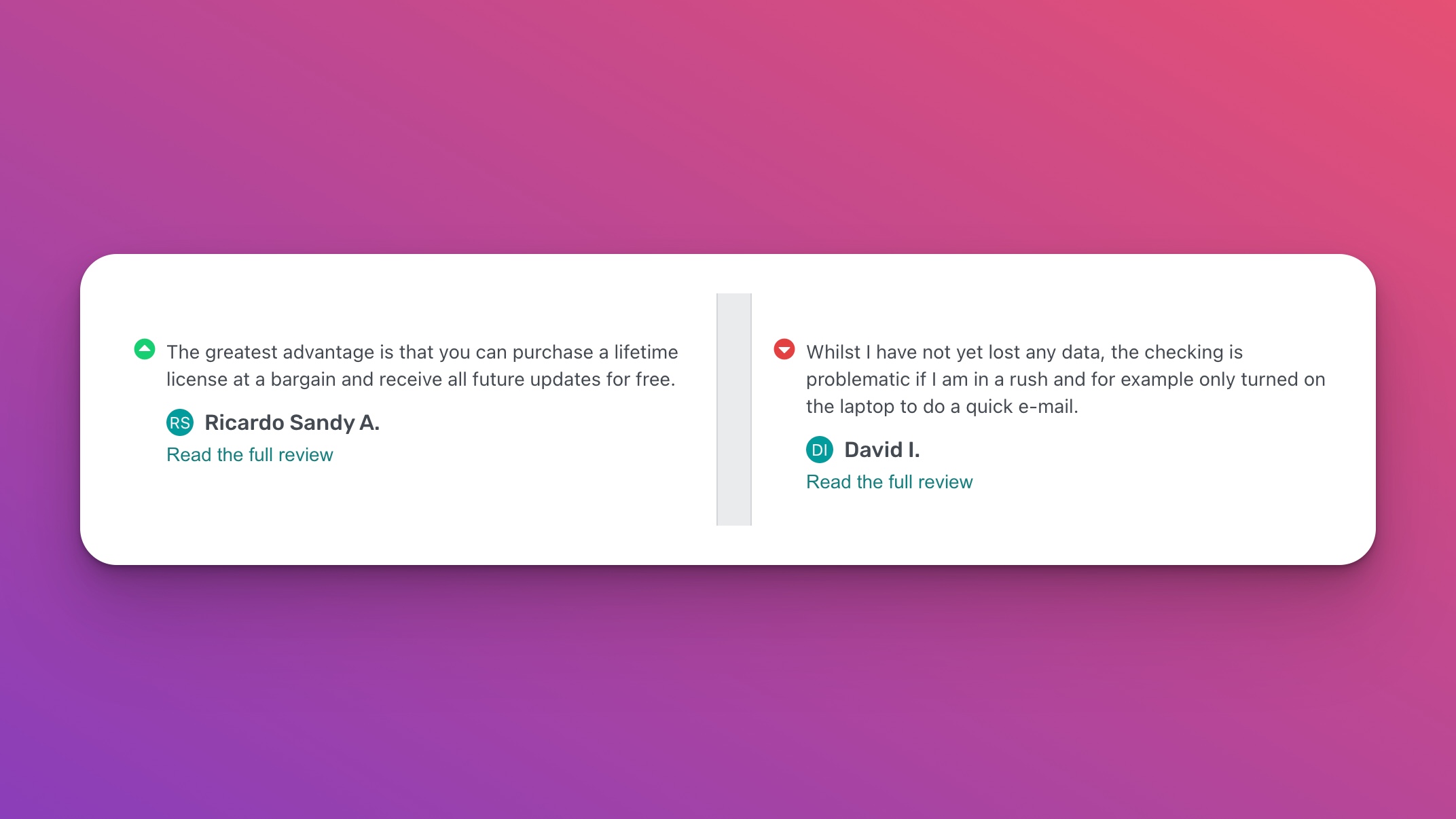Select Ricardo Sandy A.'s RS avatar badge
Screen dimensions: 1456x819
(180, 422)
